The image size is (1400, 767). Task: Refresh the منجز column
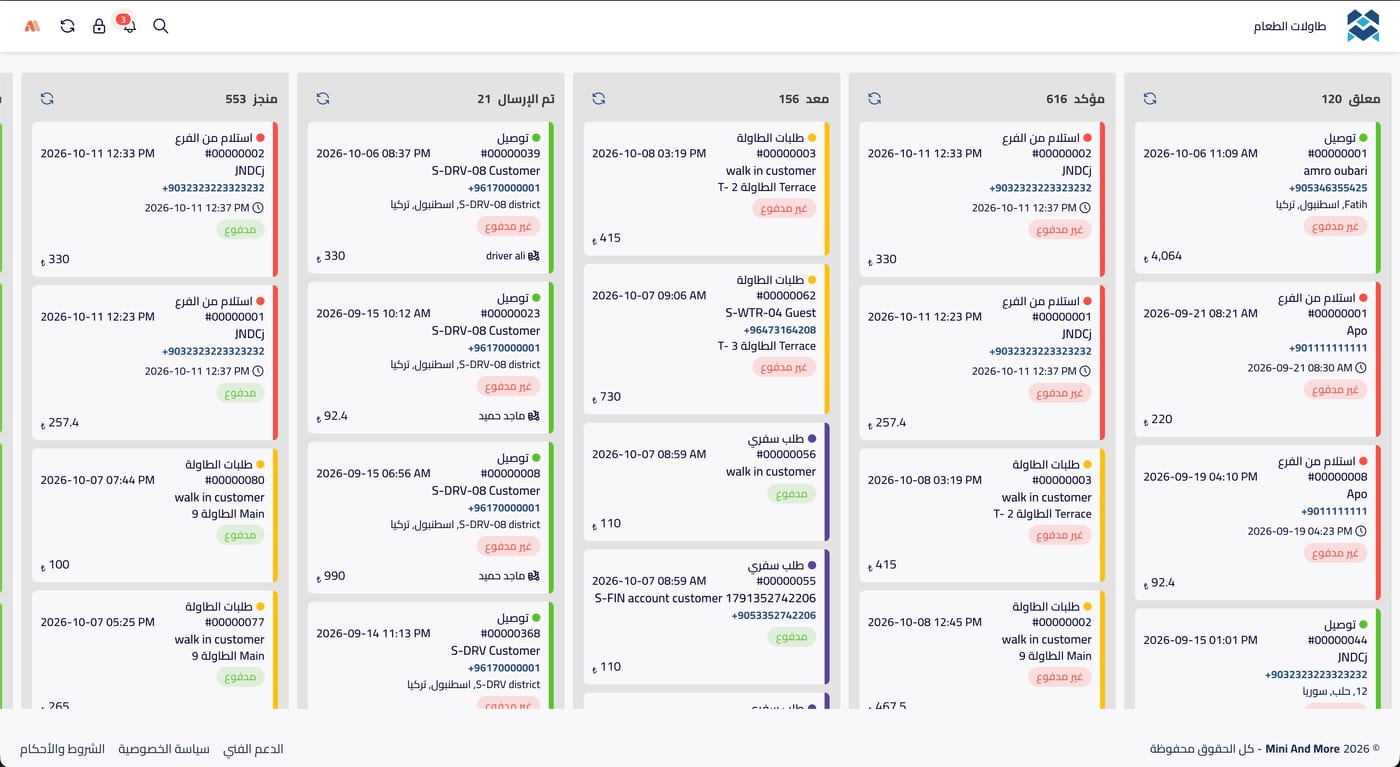(x=47, y=98)
